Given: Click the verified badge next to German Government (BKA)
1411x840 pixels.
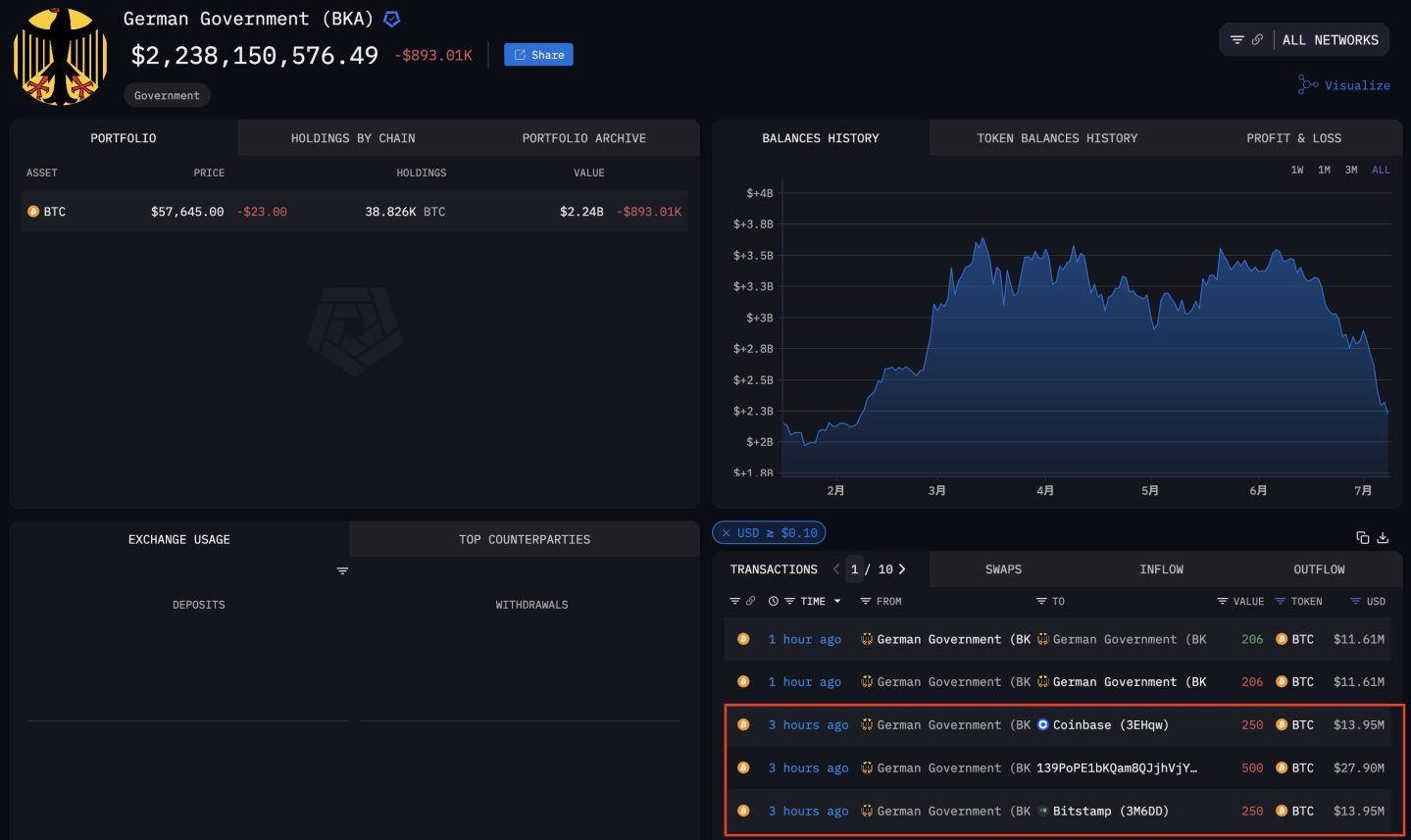Looking at the screenshot, I should click(391, 19).
